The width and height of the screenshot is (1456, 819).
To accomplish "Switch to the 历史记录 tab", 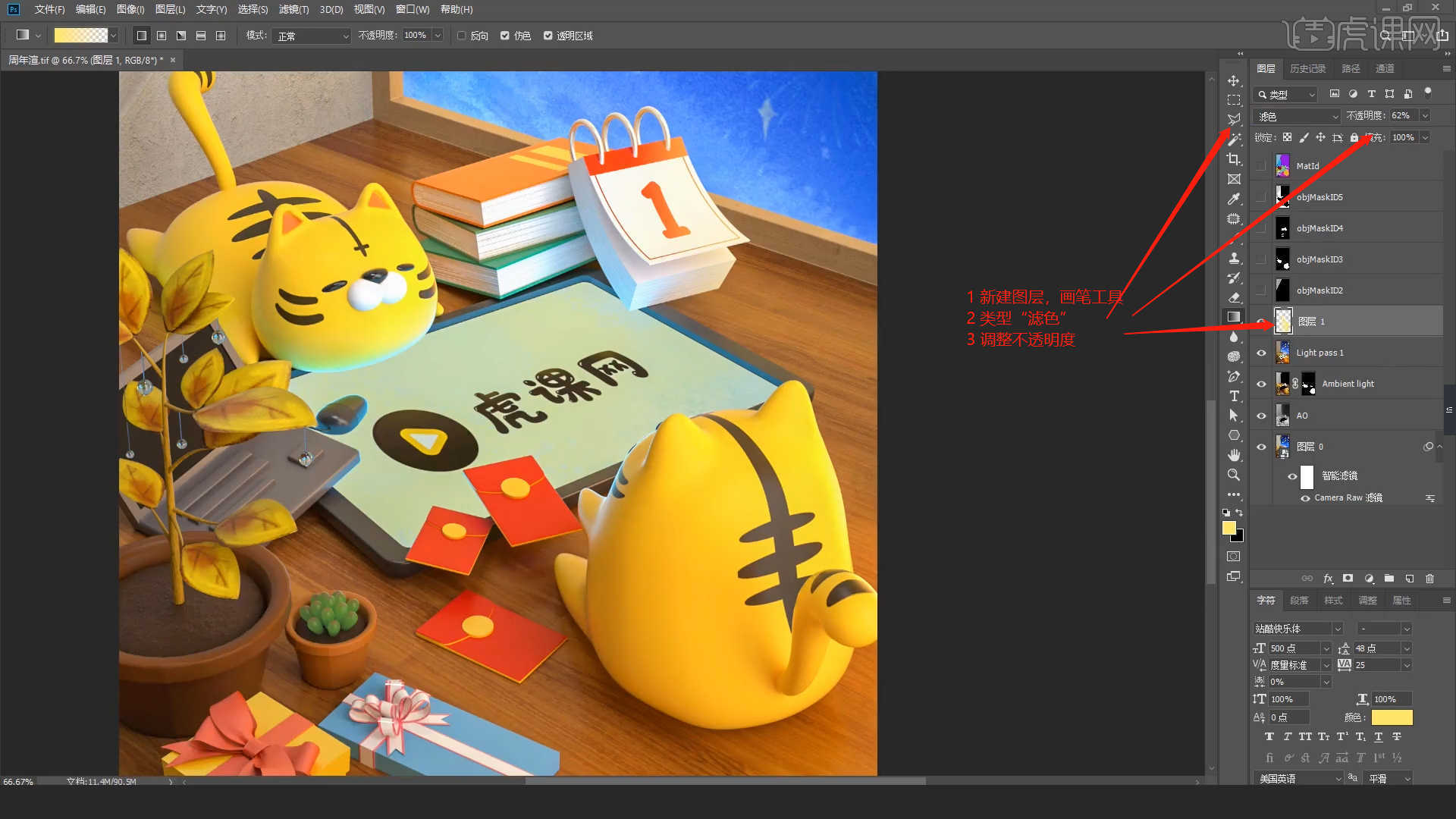I will coord(1307,68).
